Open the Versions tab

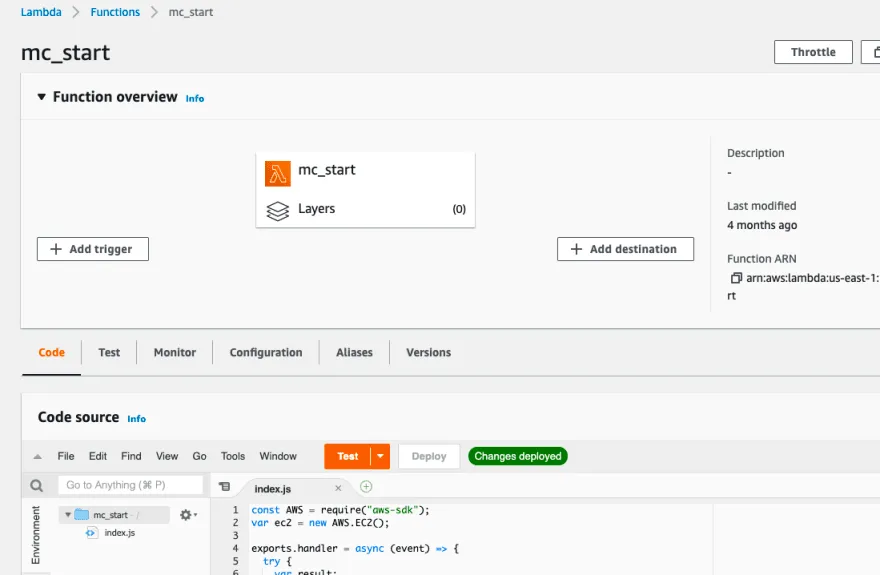point(428,352)
